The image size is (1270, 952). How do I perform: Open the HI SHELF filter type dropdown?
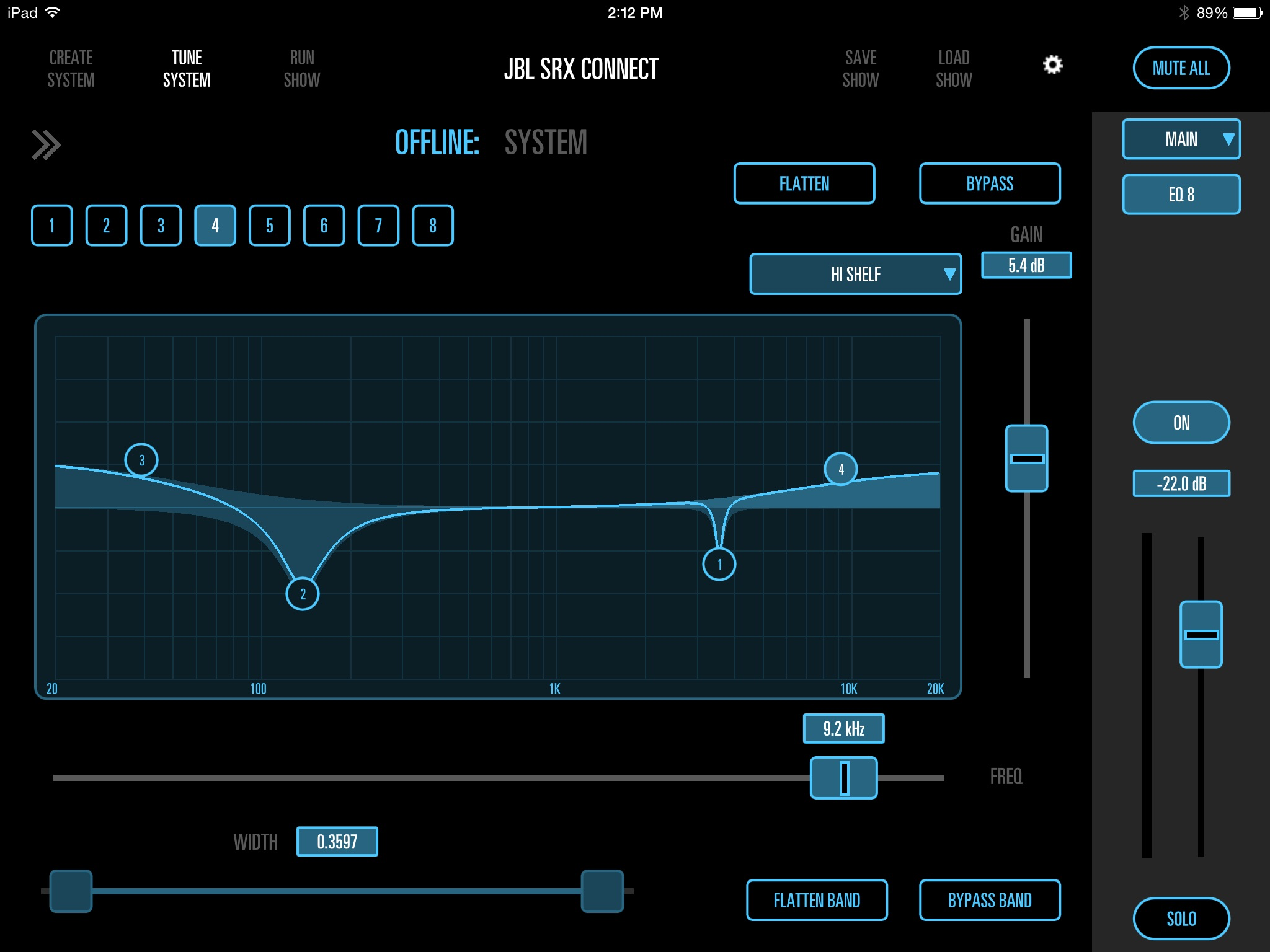coord(855,274)
